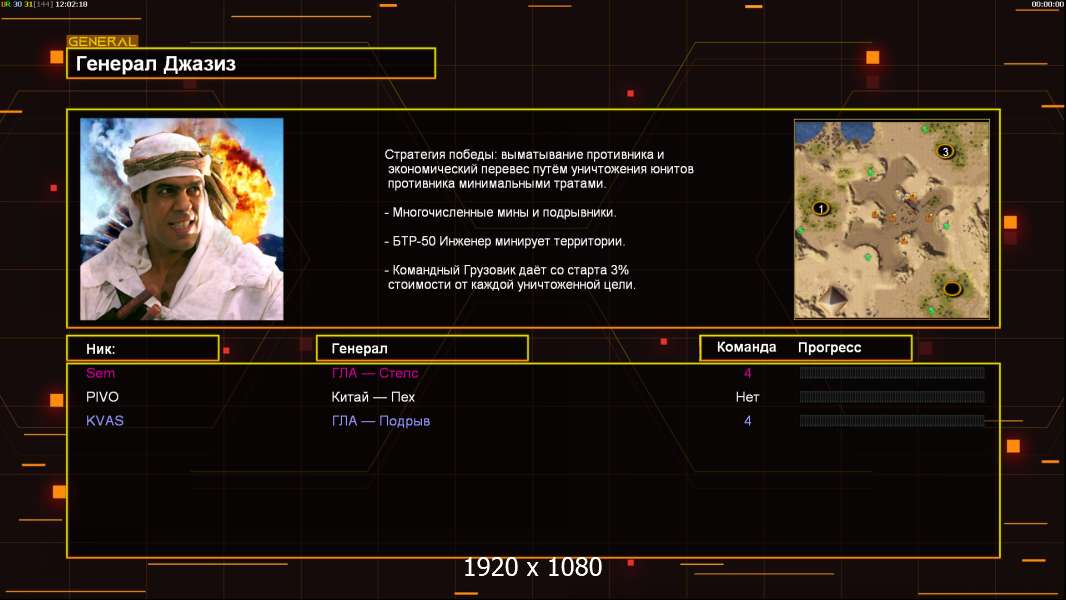
Task: Click the 'Команда' column header
Action: 746,347
